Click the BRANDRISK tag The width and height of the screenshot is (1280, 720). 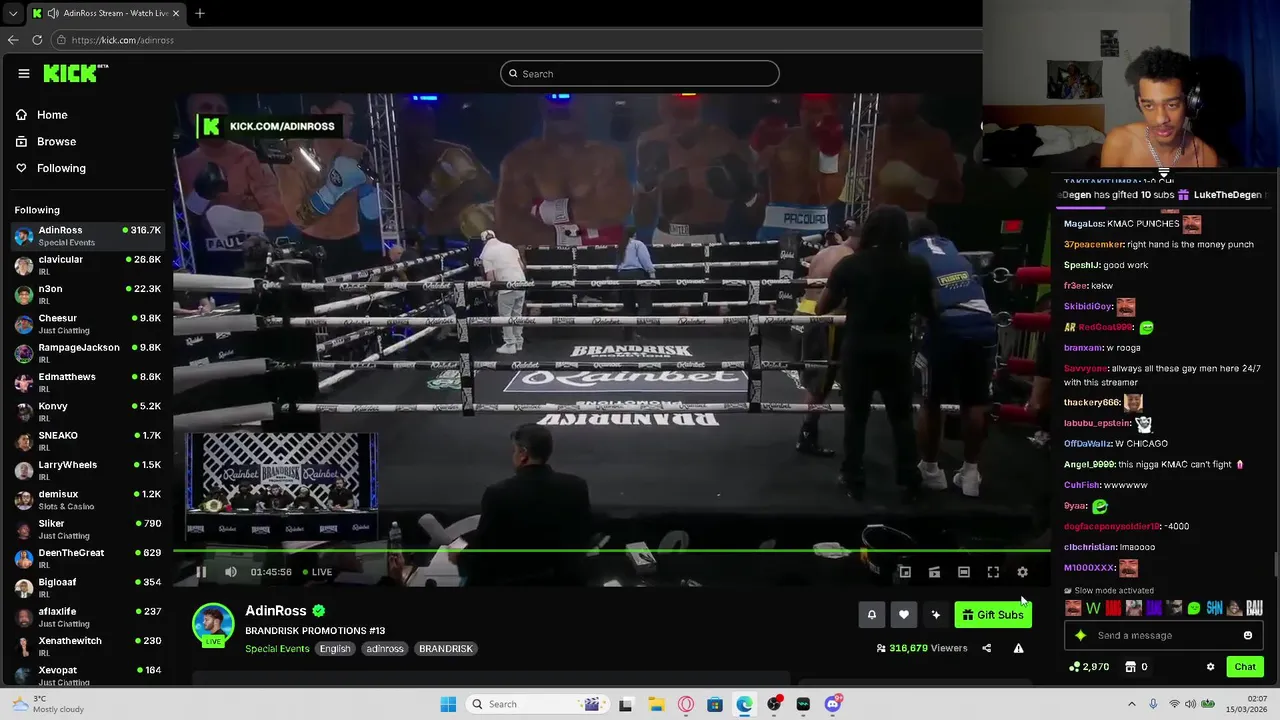[x=445, y=649]
